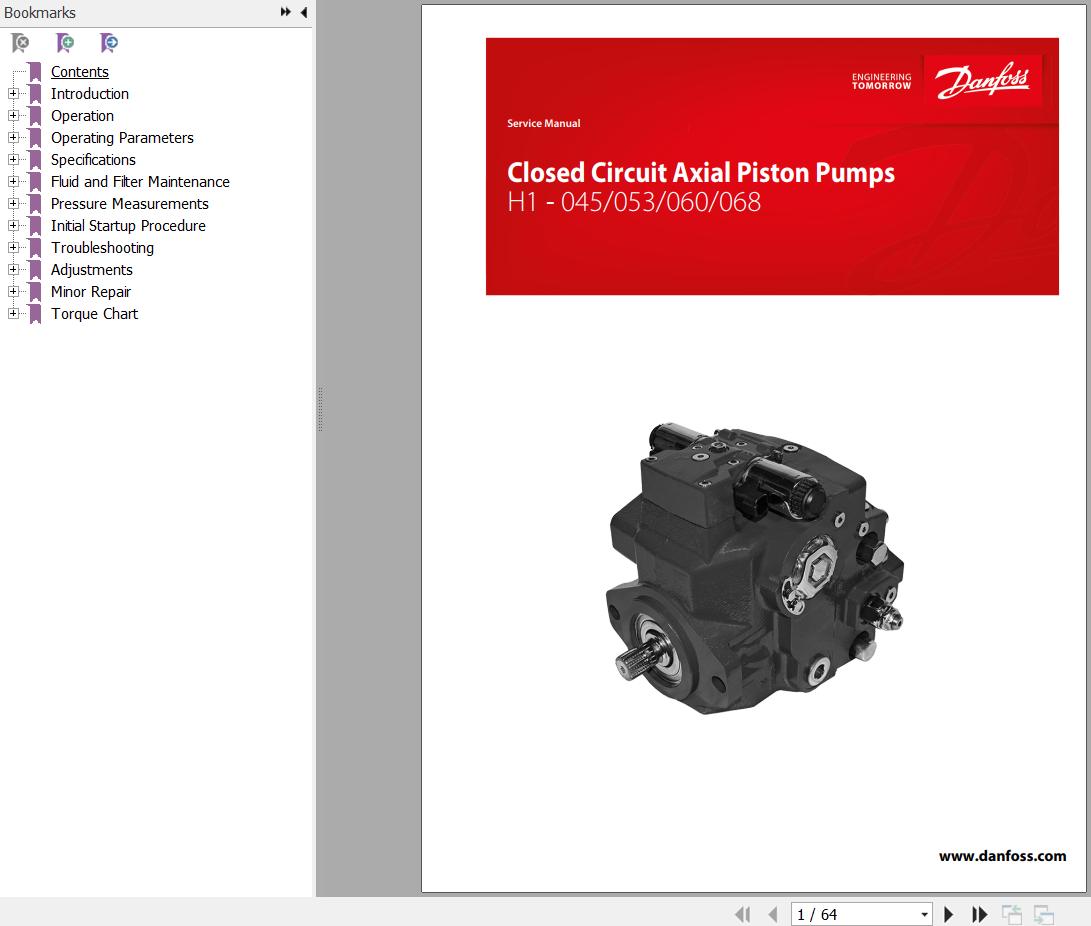Click the panel splitter handle between bookmarks and page

[320, 409]
